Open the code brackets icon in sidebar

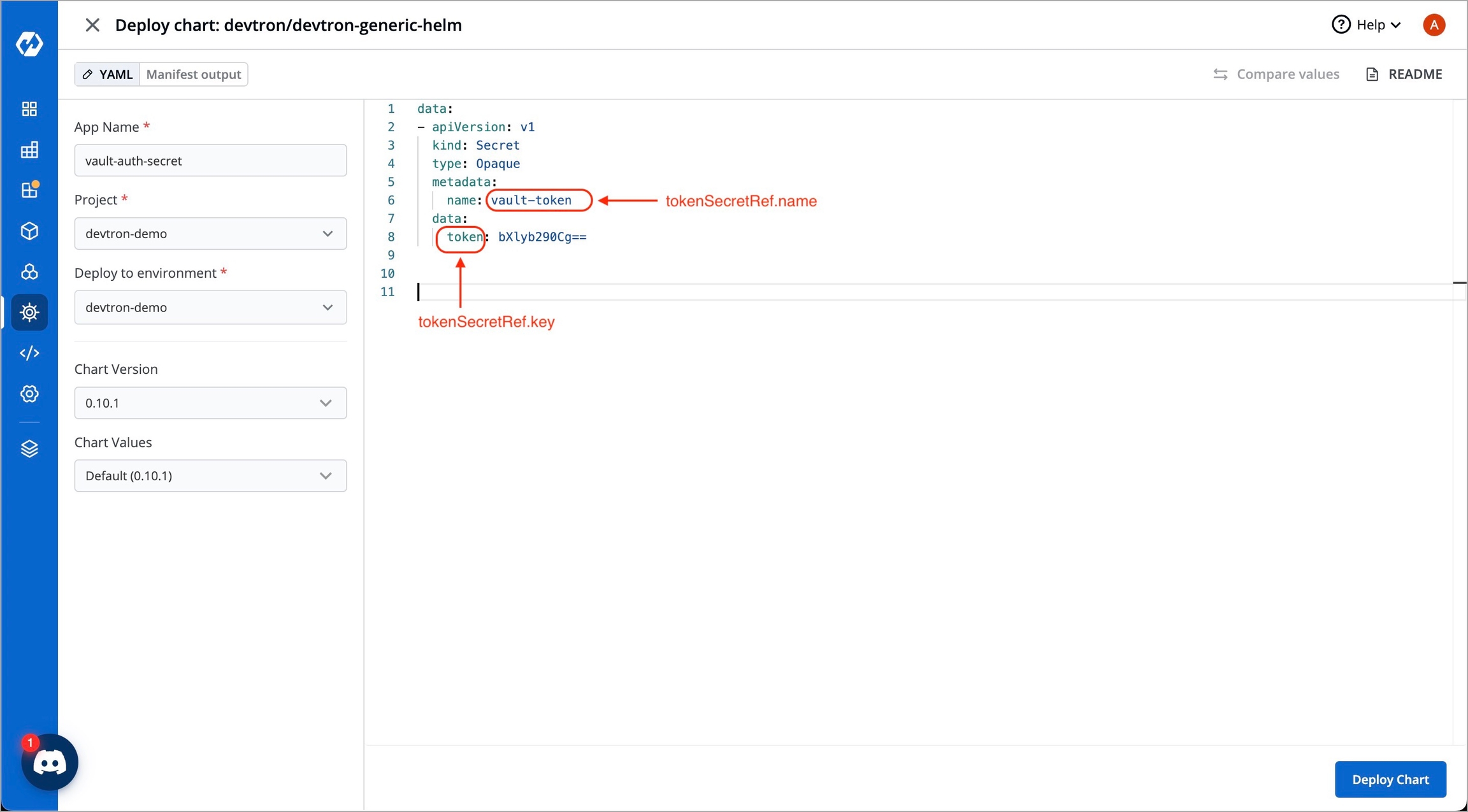coord(29,353)
